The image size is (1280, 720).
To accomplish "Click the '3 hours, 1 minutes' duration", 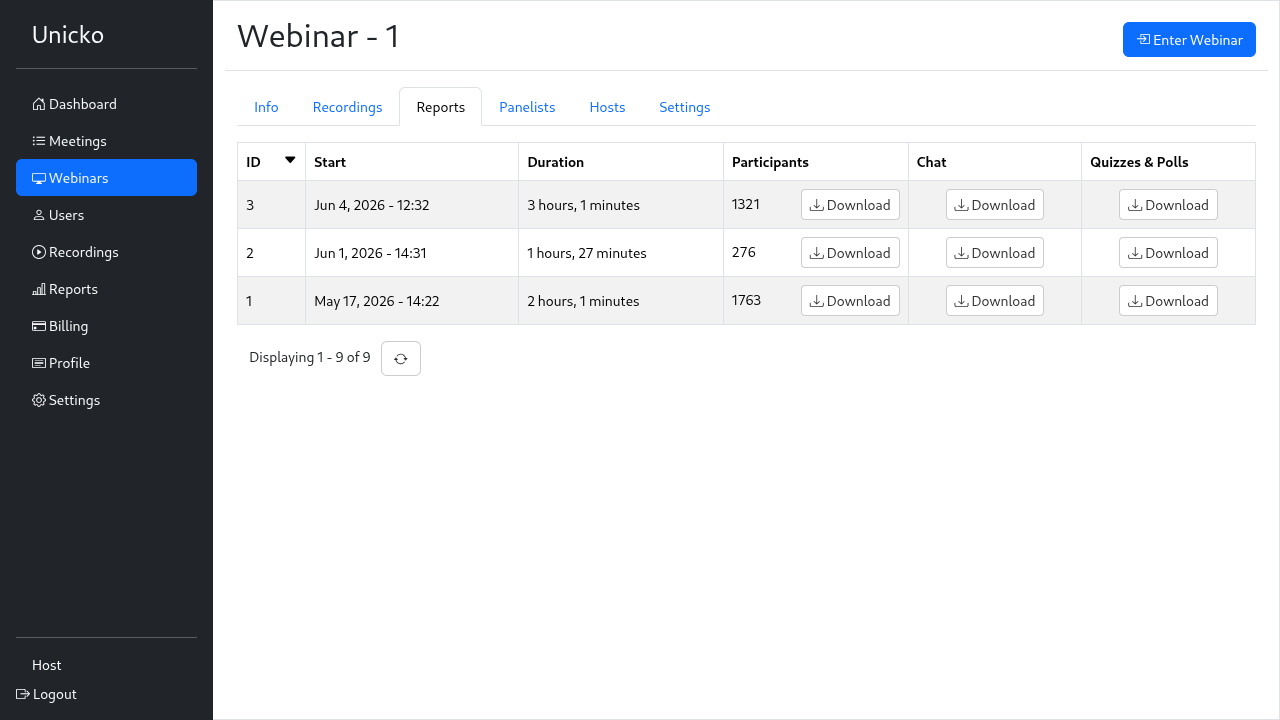I will click(584, 205).
